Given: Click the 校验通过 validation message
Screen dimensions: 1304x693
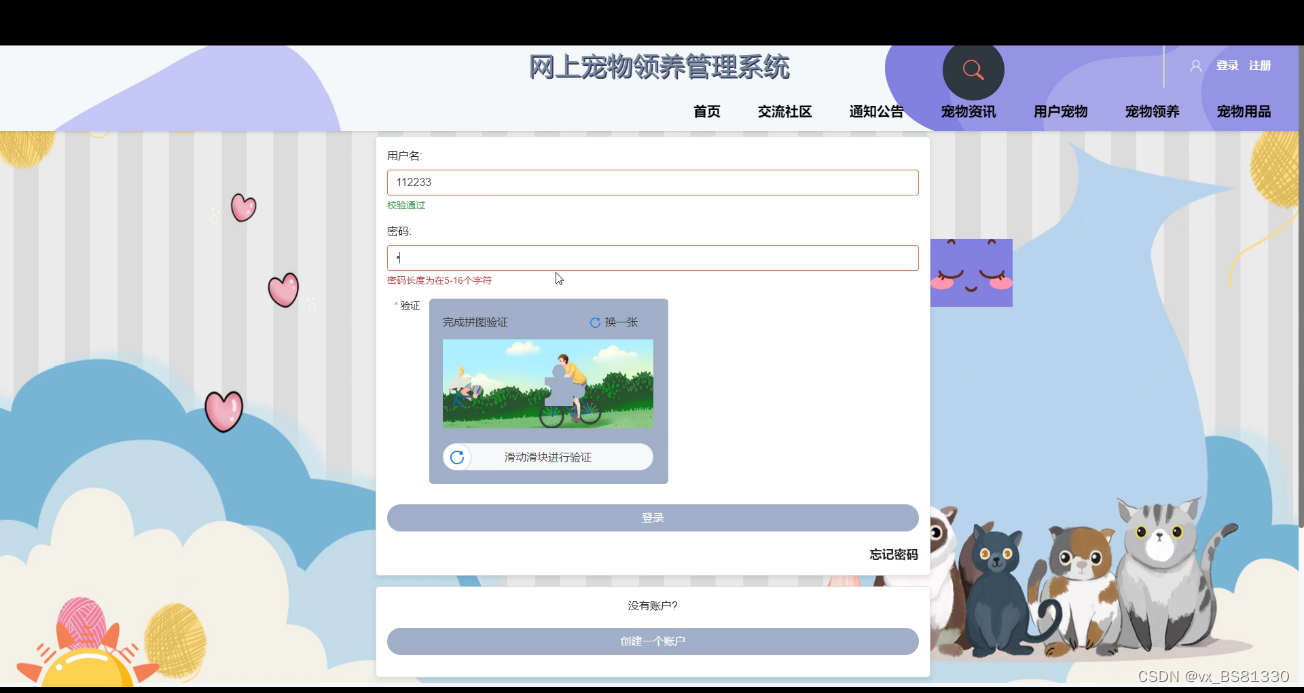Looking at the screenshot, I should pos(406,205).
